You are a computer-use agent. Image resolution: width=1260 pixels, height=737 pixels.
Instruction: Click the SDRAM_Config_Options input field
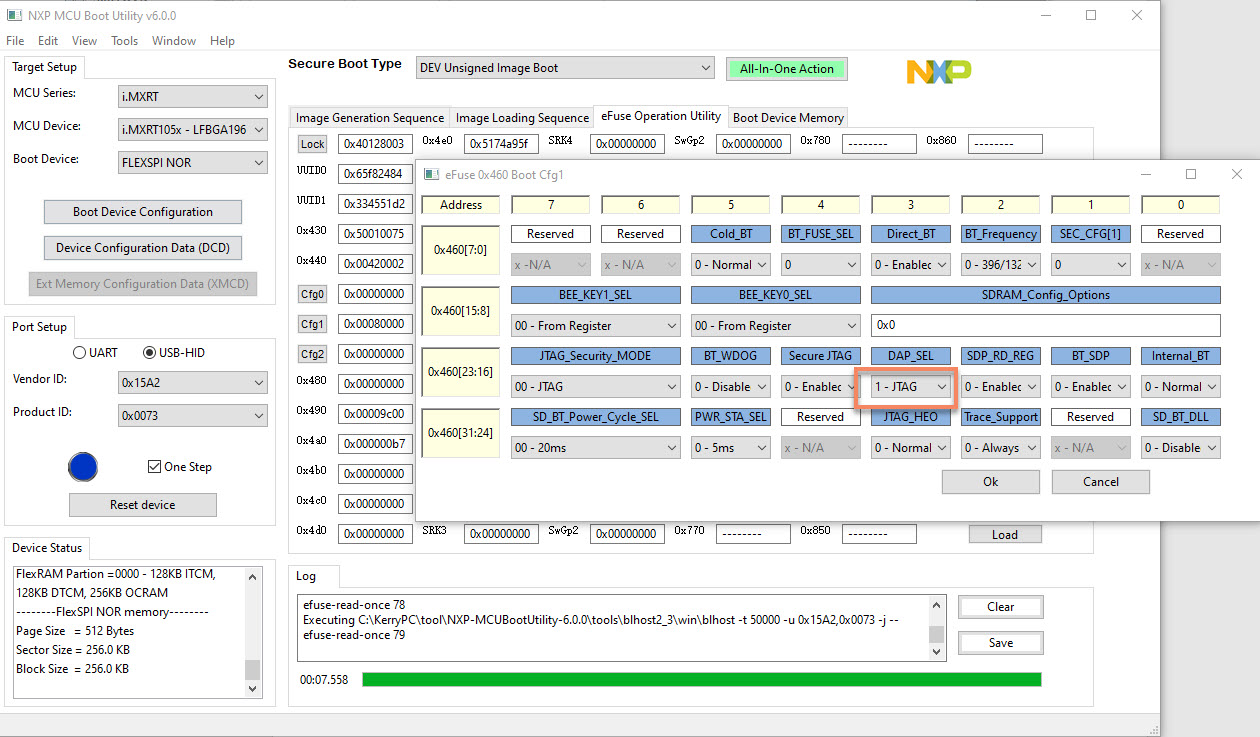click(x=1045, y=325)
